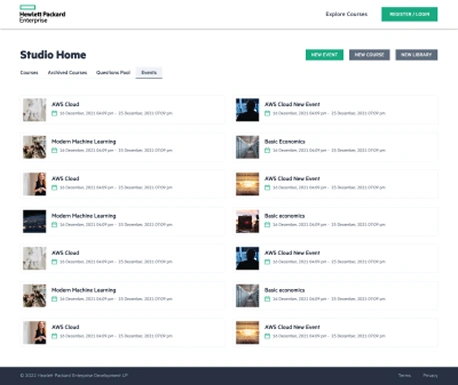Open the Terms link in footer
Viewport: 458px width, 385px height.
(405, 375)
